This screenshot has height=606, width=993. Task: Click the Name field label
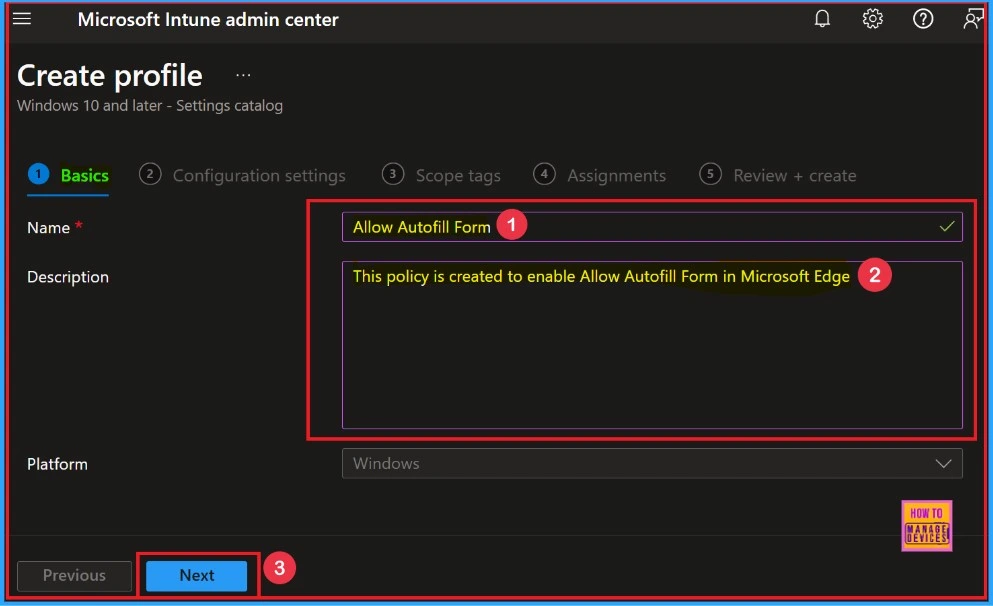tap(49, 227)
